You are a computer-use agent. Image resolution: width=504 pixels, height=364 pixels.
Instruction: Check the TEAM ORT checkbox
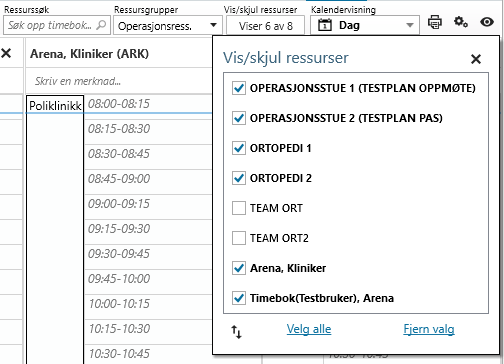point(239,208)
